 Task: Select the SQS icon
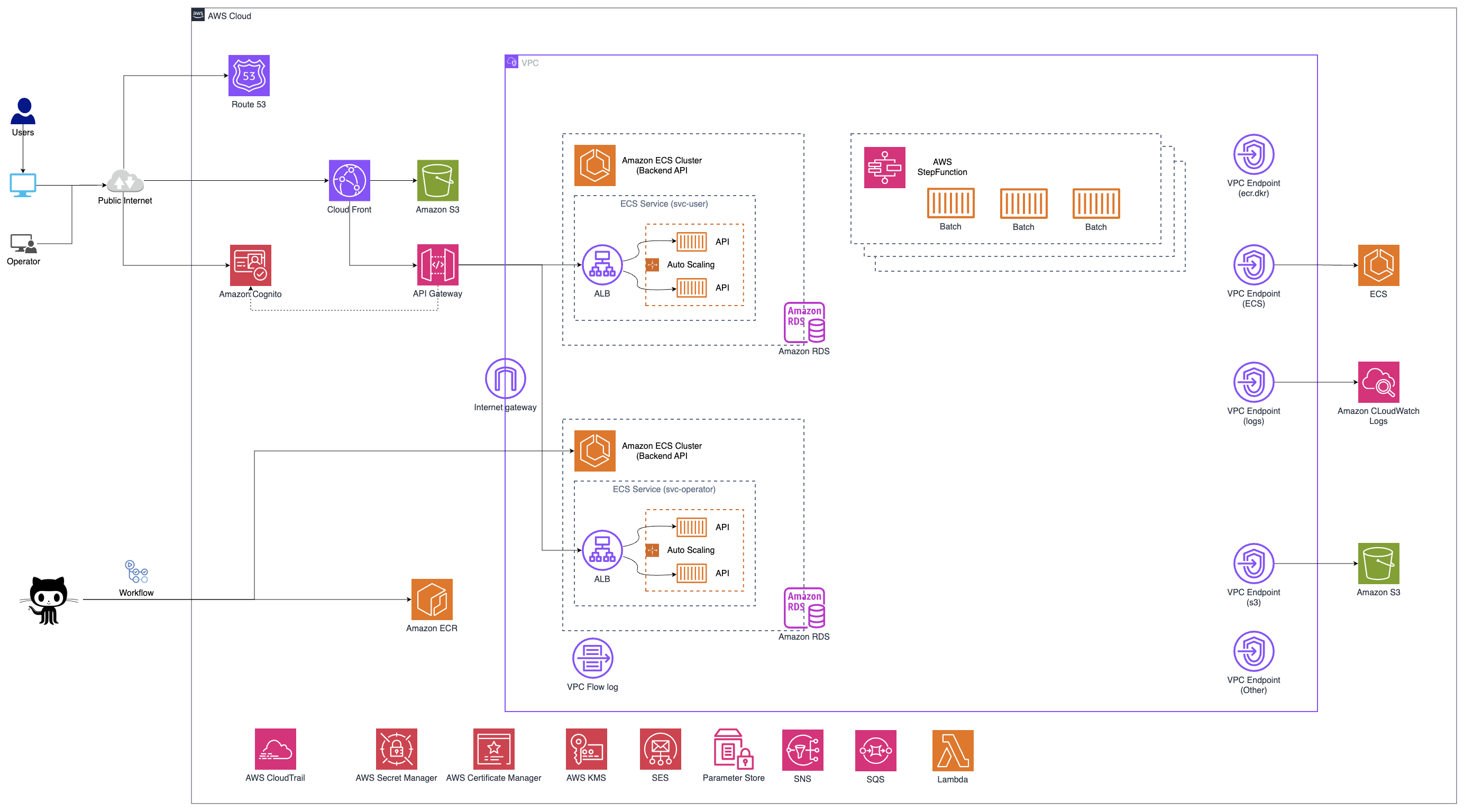[875, 750]
